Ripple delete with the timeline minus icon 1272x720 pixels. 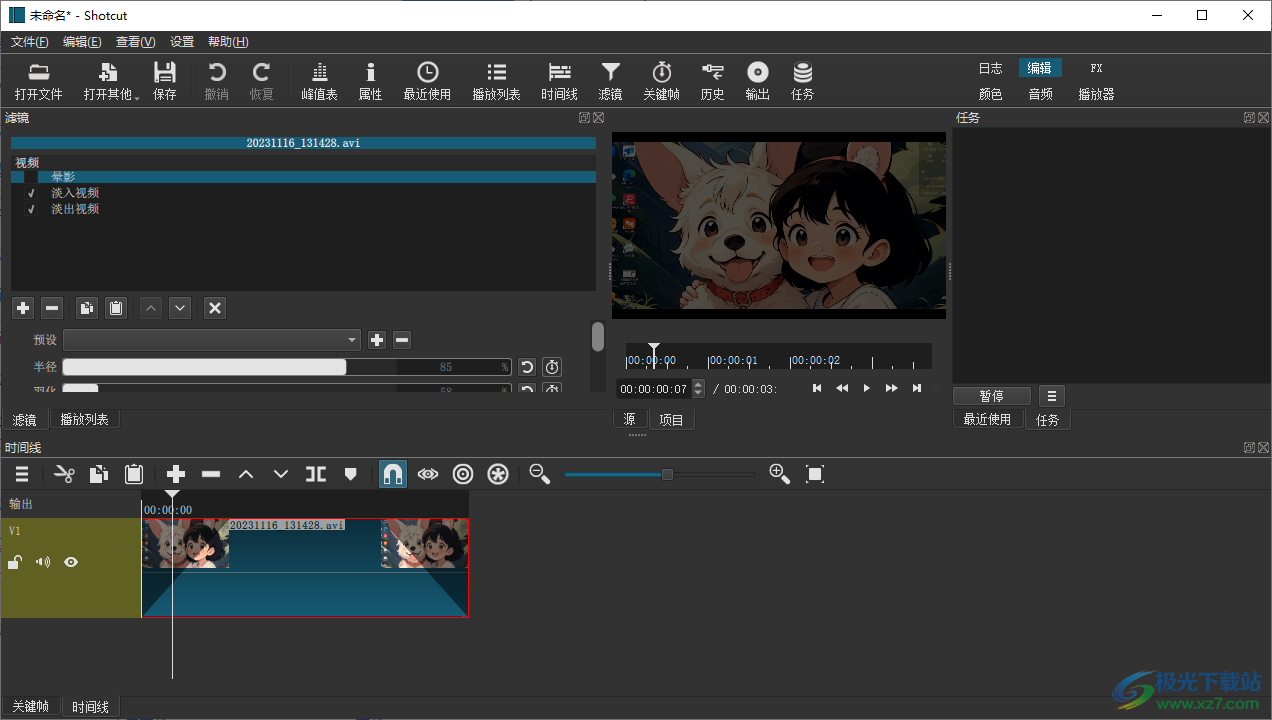(x=211, y=474)
